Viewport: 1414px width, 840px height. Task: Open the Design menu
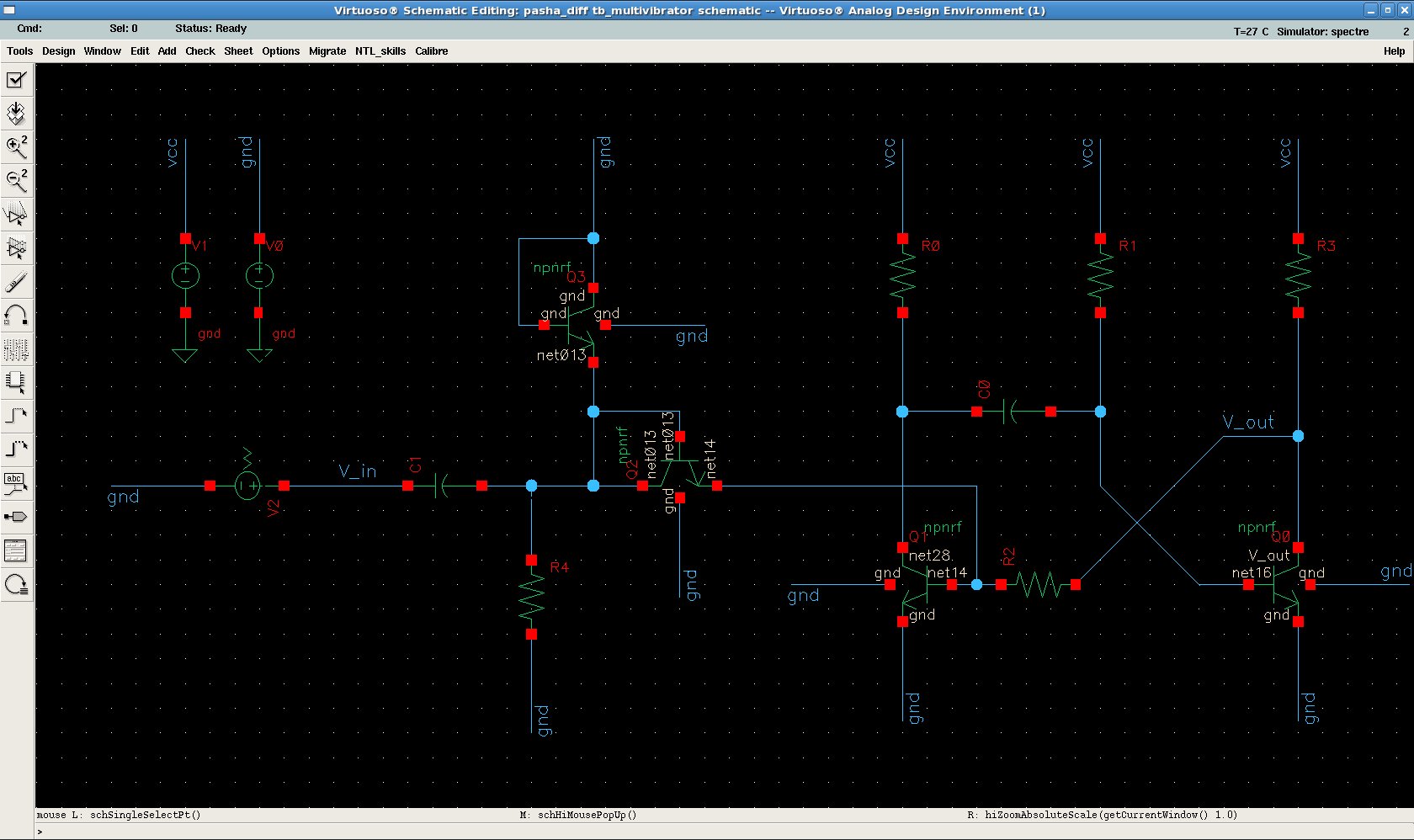coord(59,51)
